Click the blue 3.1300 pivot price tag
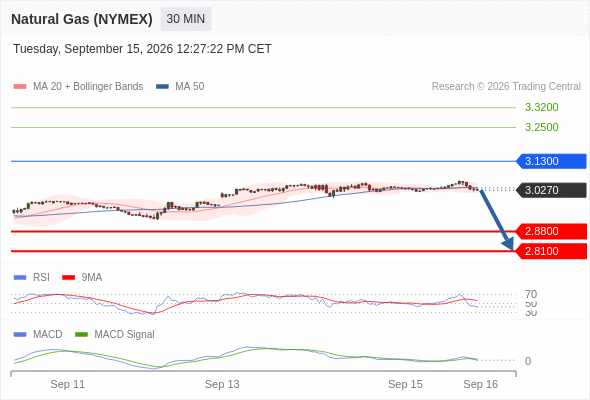 click(x=551, y=161)
